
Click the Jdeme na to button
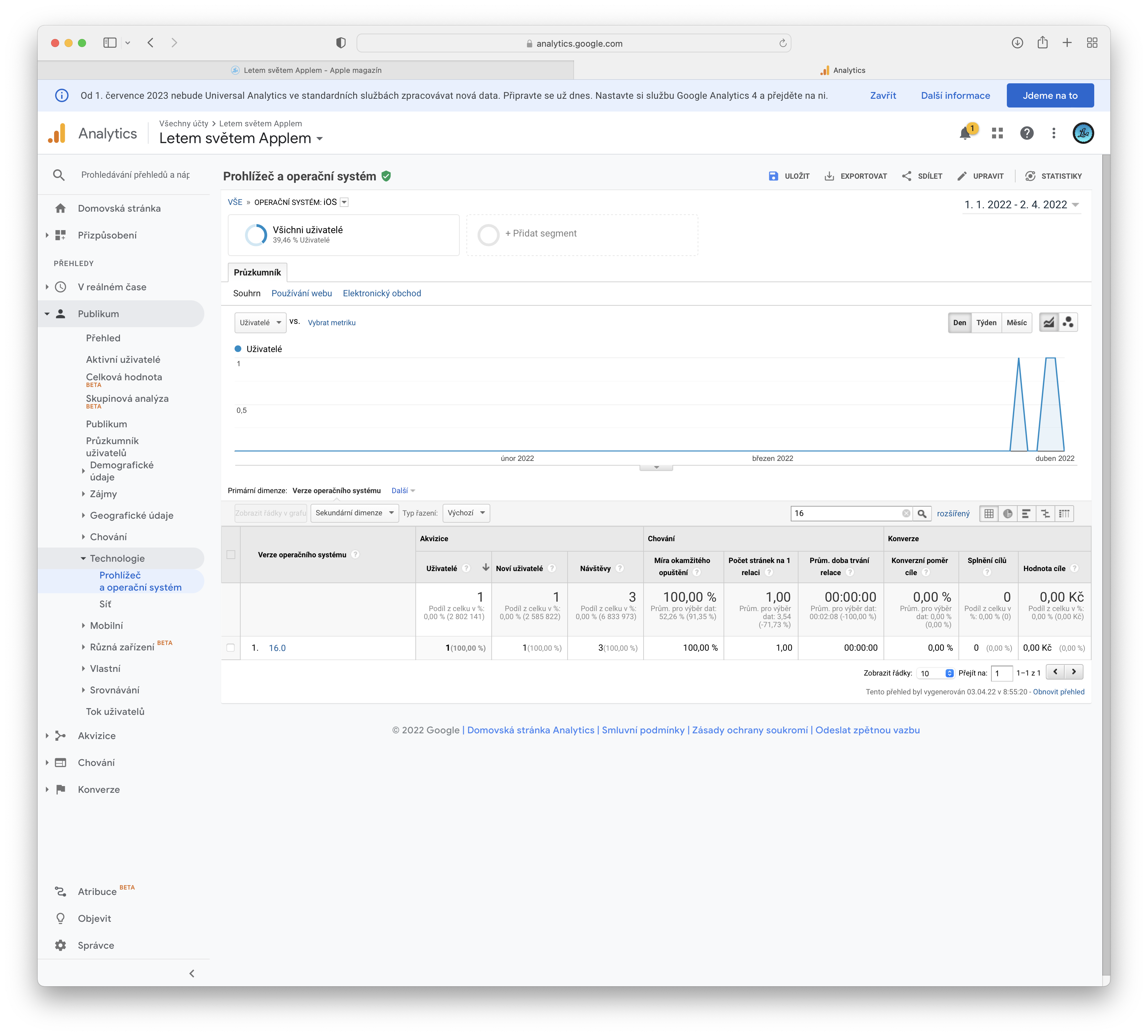point(1050,96)
